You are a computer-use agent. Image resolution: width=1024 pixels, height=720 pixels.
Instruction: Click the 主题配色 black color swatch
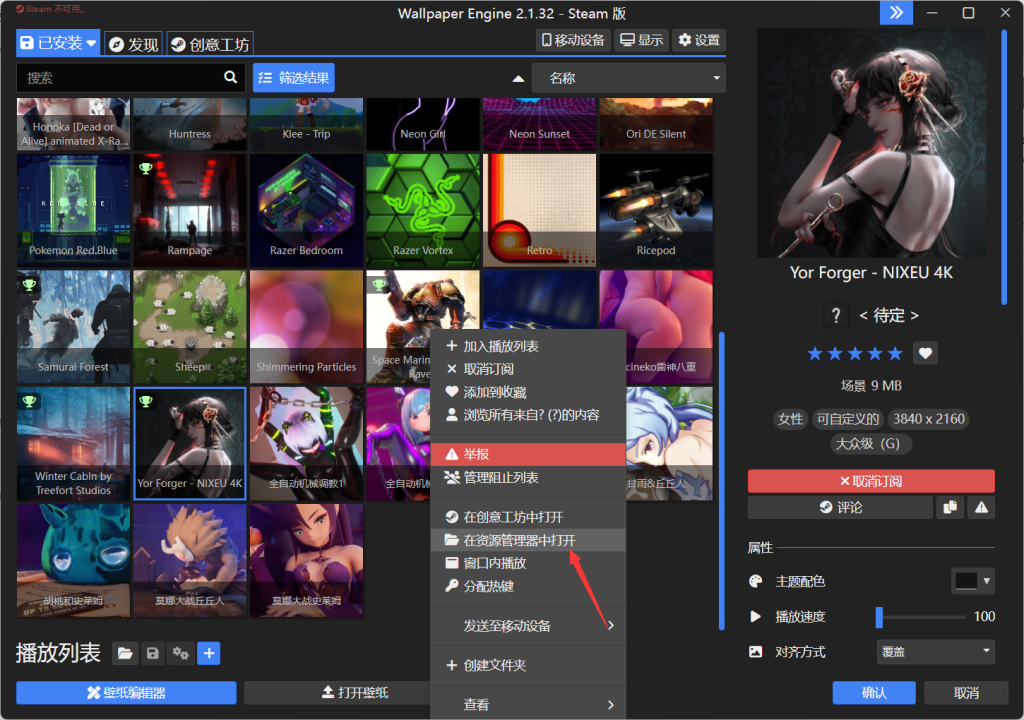[x=965, y=581]
